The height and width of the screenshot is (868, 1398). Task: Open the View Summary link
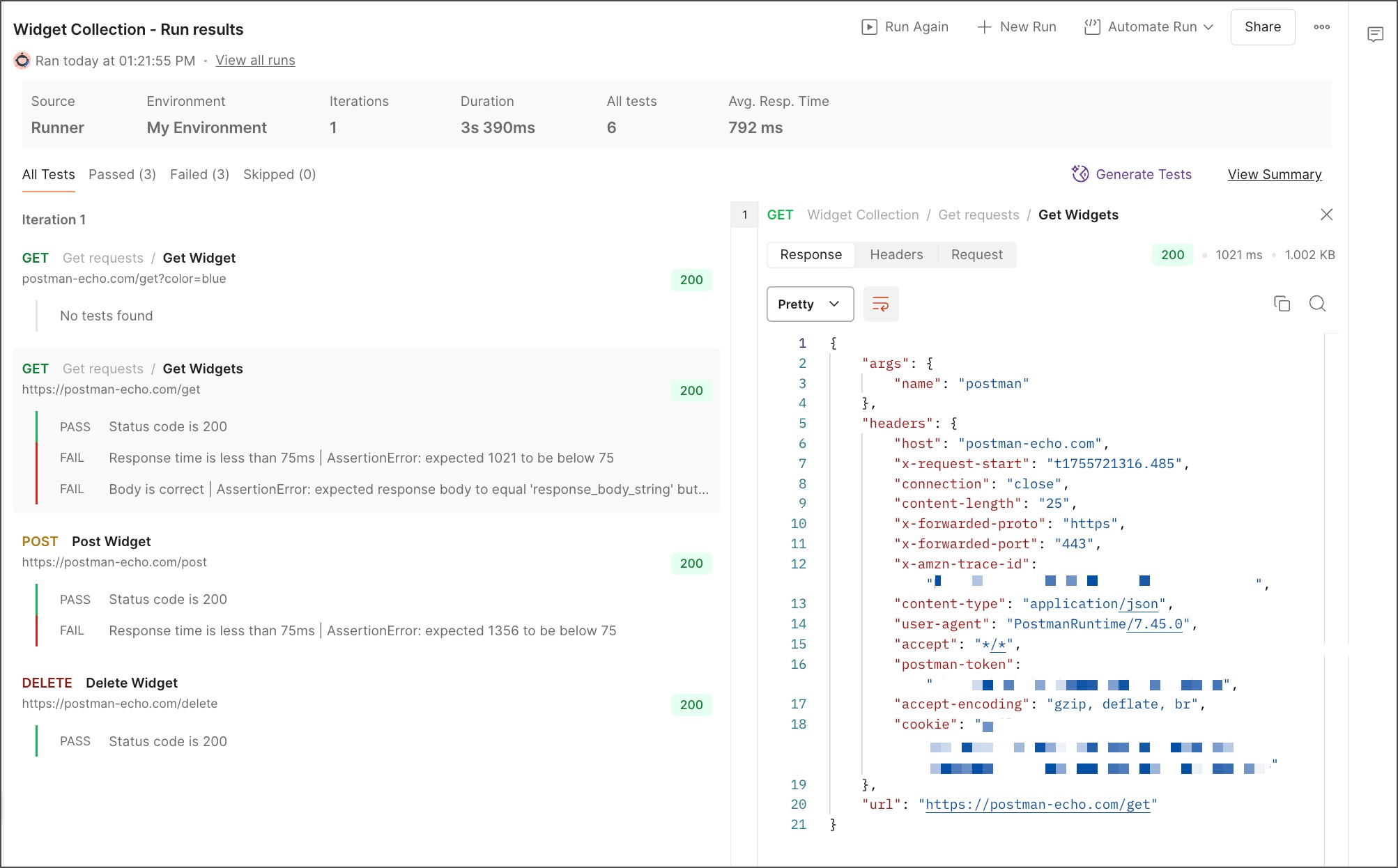[x=1274, y=175]
